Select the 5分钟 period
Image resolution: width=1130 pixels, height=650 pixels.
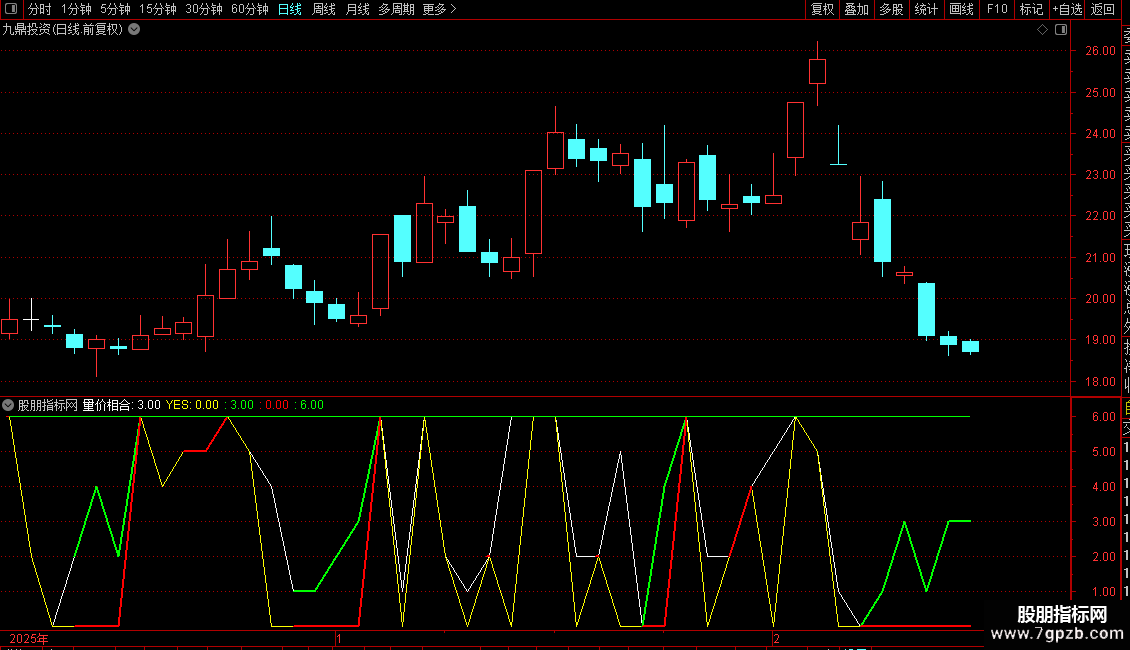click(115, 9)
